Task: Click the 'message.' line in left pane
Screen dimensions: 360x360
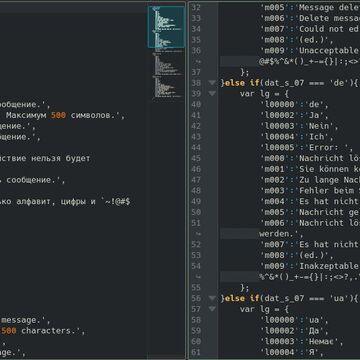Action: (25, 320)
